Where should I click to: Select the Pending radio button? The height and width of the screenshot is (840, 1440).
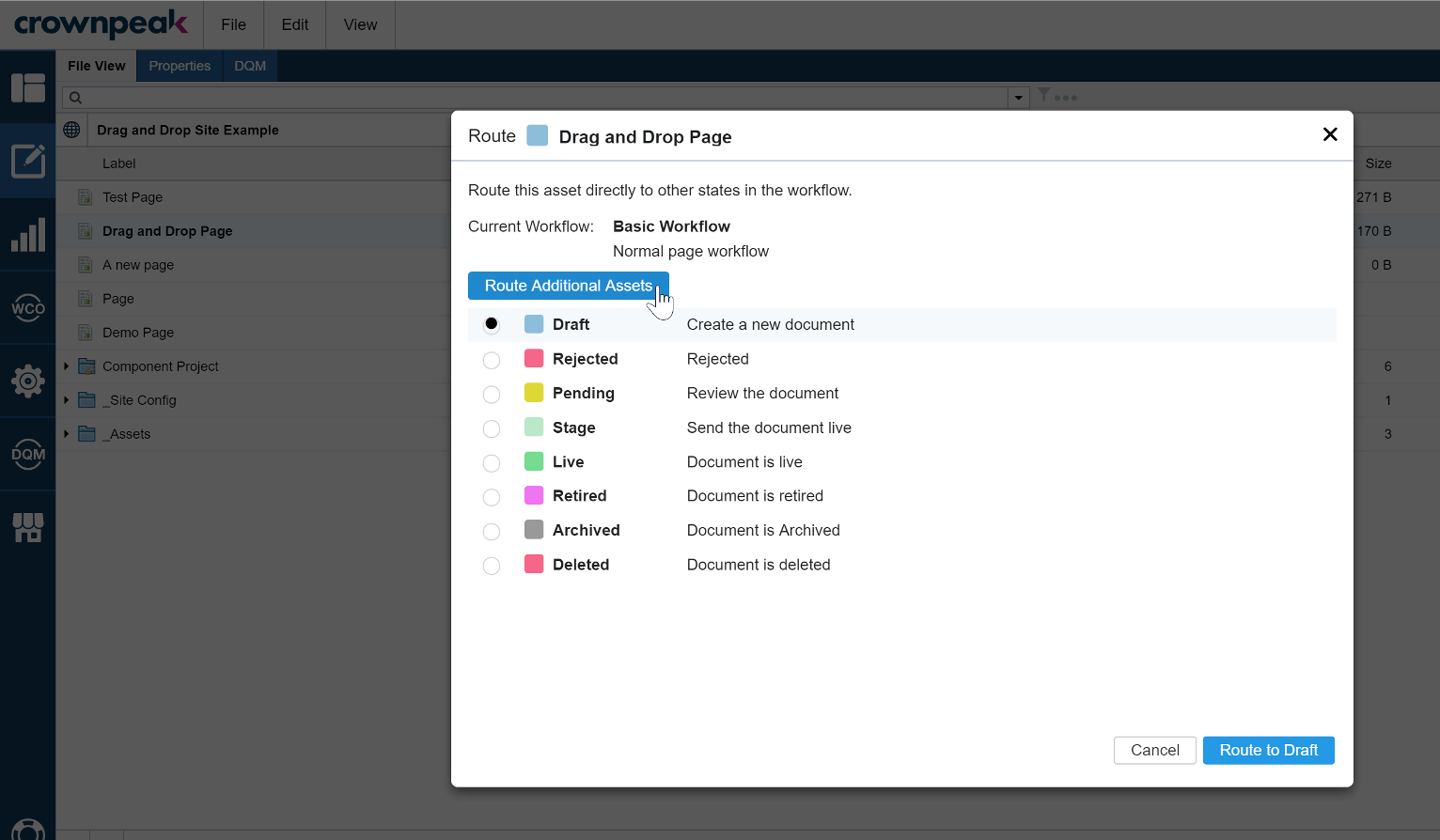[x=492, y=394]
